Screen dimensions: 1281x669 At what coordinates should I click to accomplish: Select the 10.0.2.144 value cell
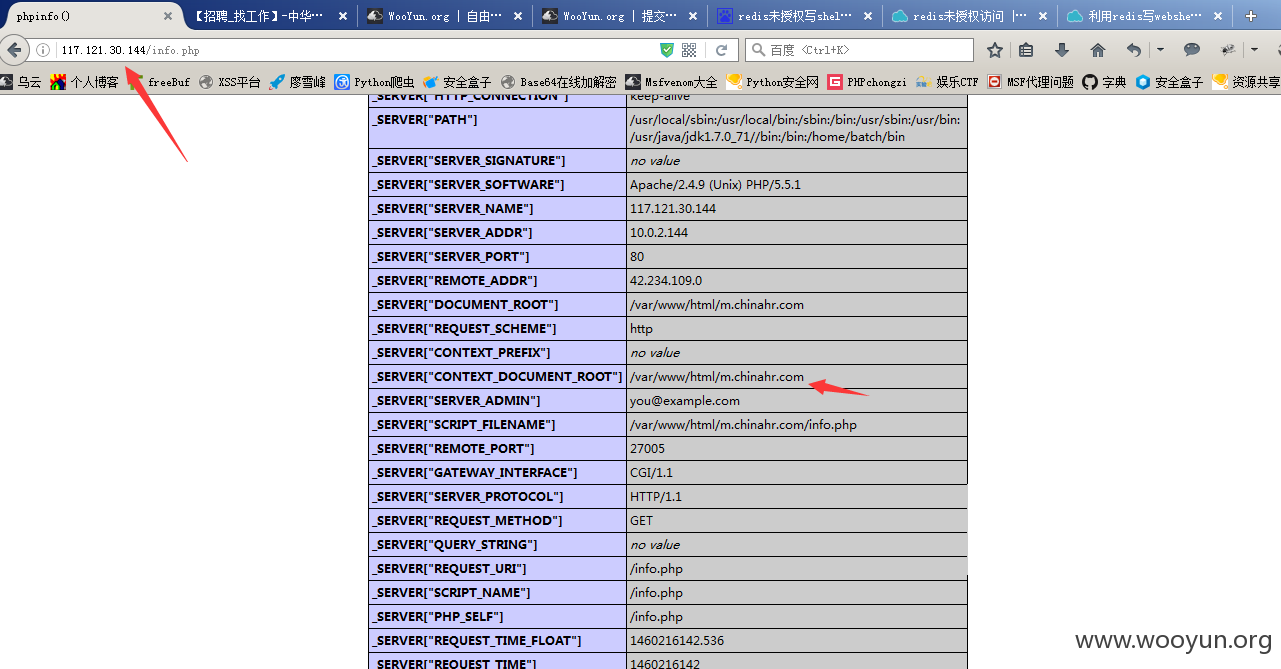797,232
